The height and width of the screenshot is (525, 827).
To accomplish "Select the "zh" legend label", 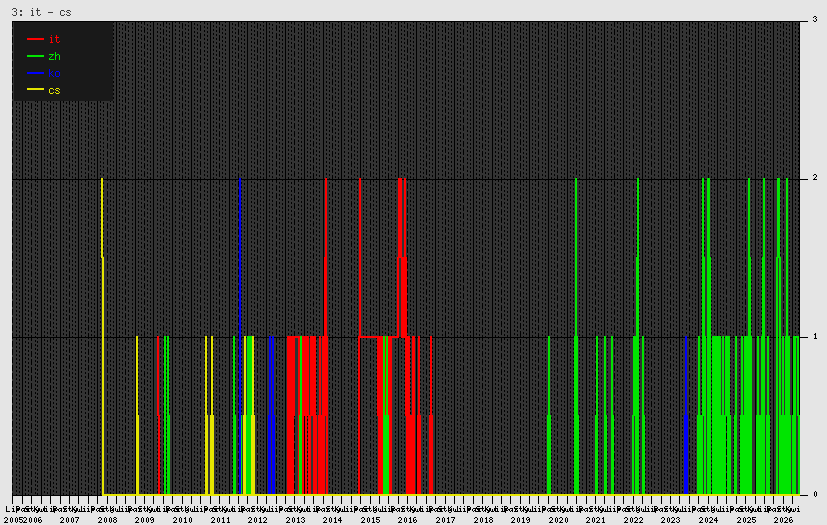I will pos(54,56).
